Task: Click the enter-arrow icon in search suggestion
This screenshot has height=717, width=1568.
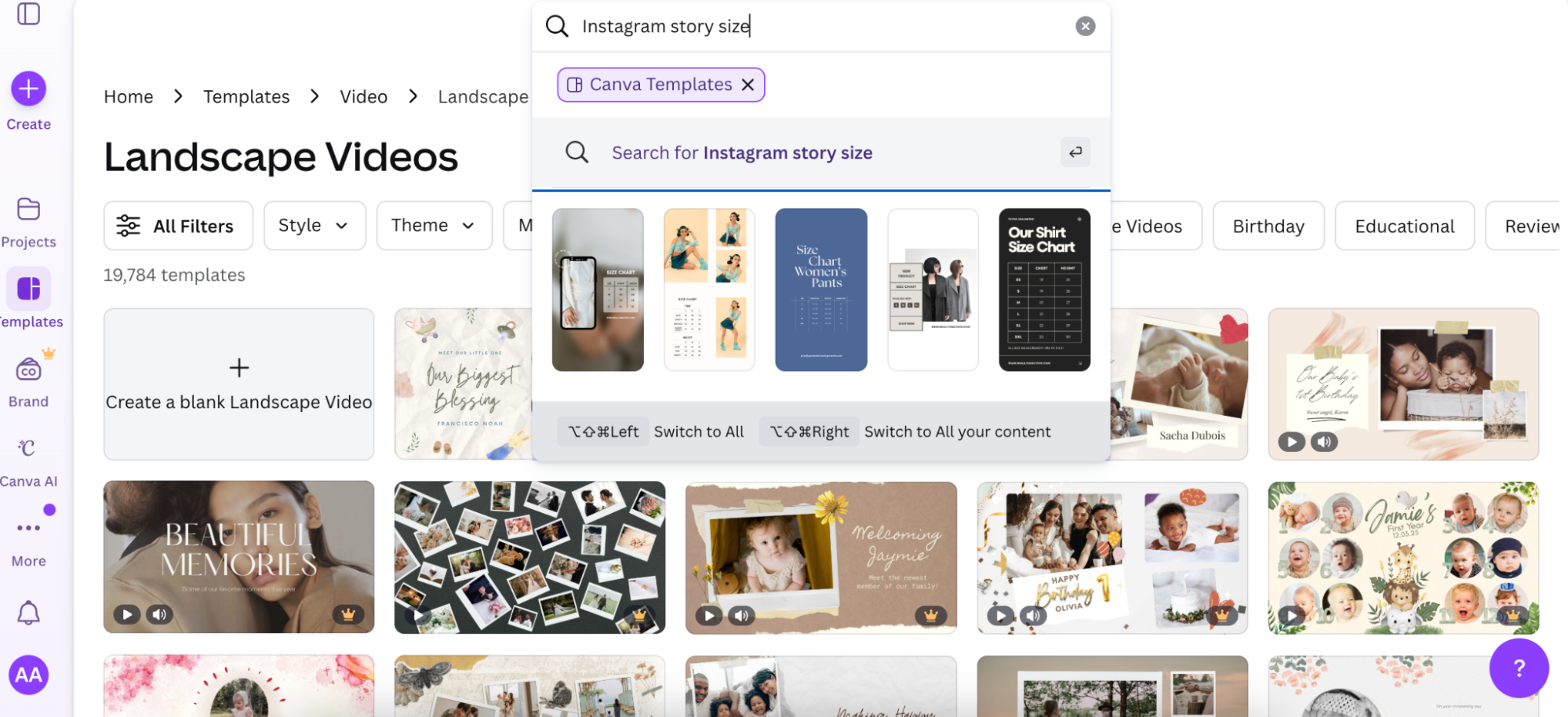Action: pyautogui.click(x=1075, y=152)
